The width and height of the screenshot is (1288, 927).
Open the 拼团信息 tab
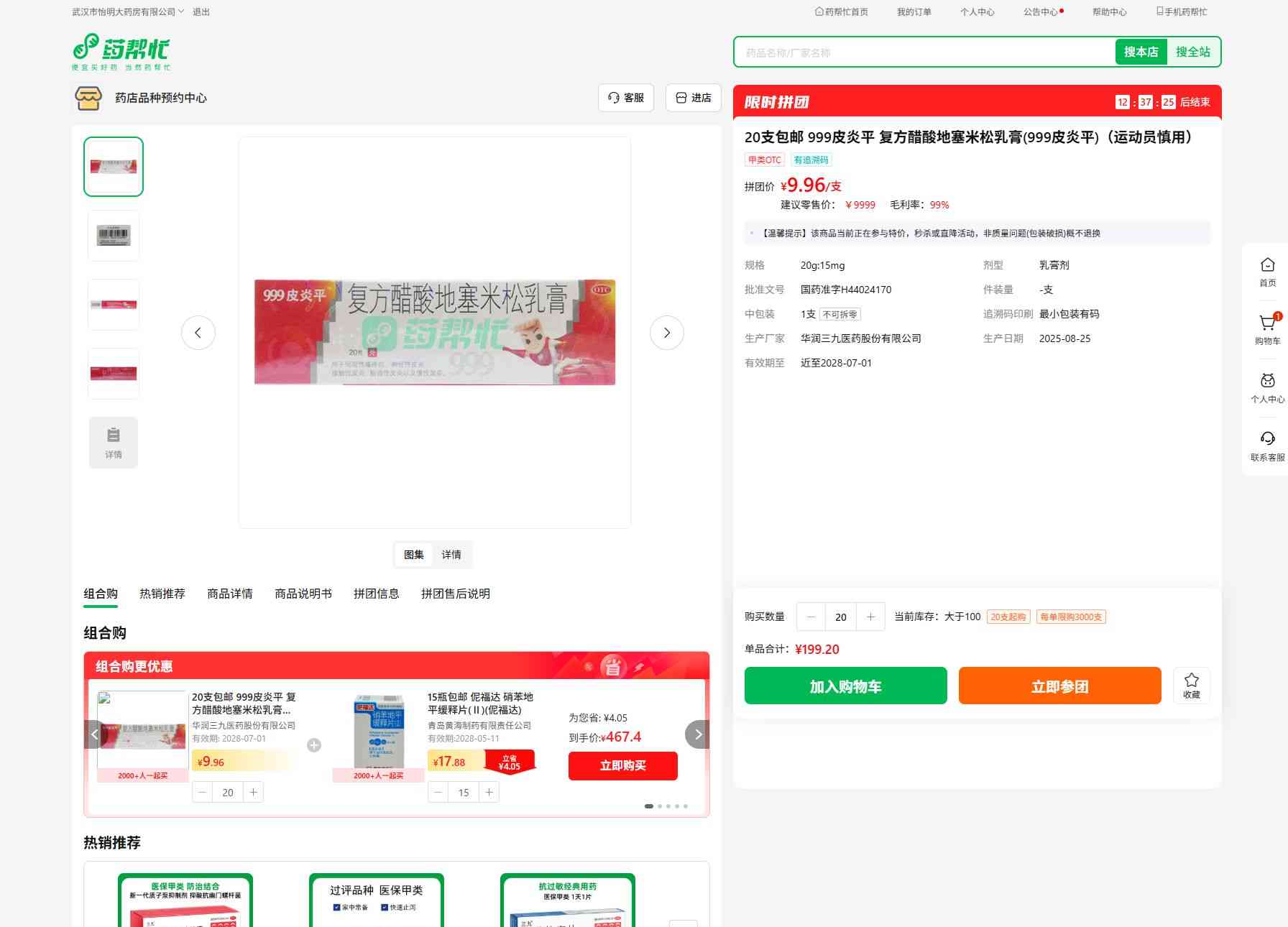pos(376,594)
